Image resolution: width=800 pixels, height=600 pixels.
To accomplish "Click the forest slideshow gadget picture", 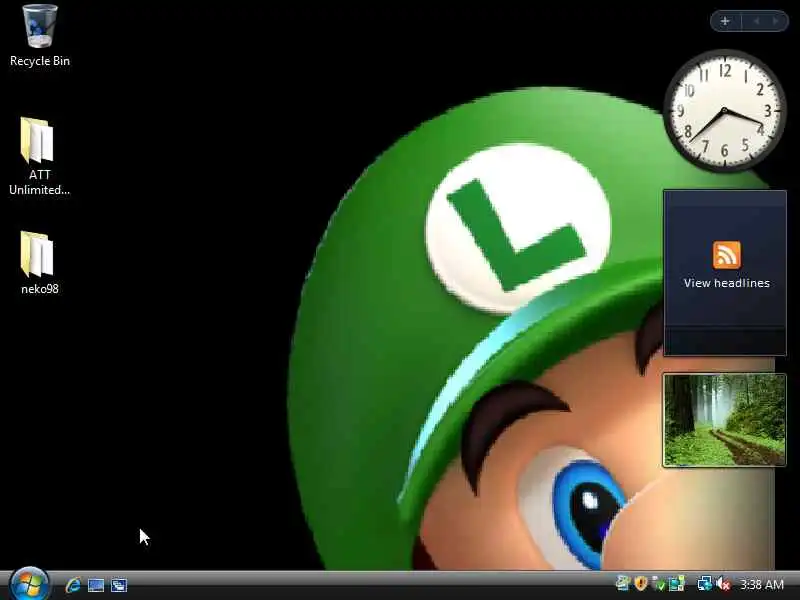I will (x=724, y=420).
